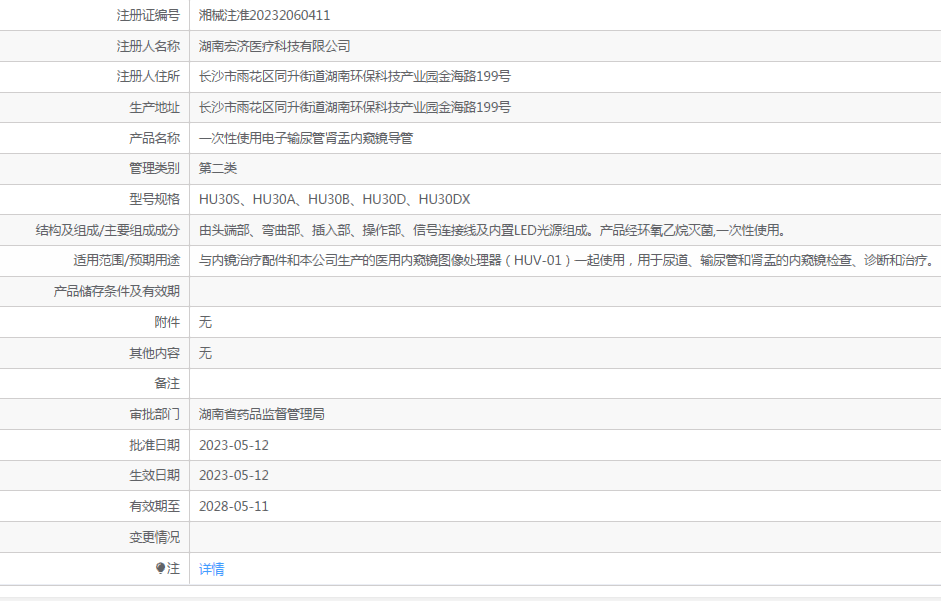Viewport: 941px width, 601px height.
Task: Click the 管理类别 label
Action: pos(155,168)
